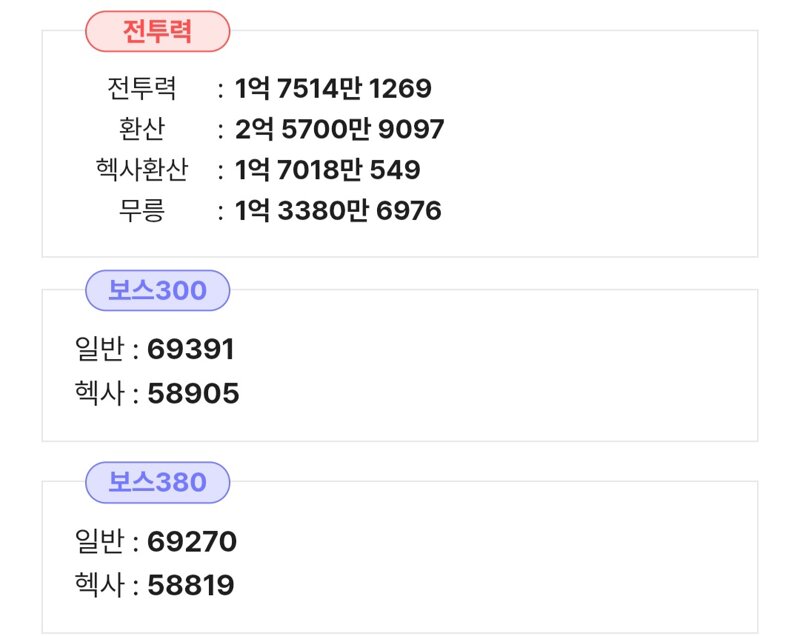Select the 보스380 section badge

tap(157, 482)
